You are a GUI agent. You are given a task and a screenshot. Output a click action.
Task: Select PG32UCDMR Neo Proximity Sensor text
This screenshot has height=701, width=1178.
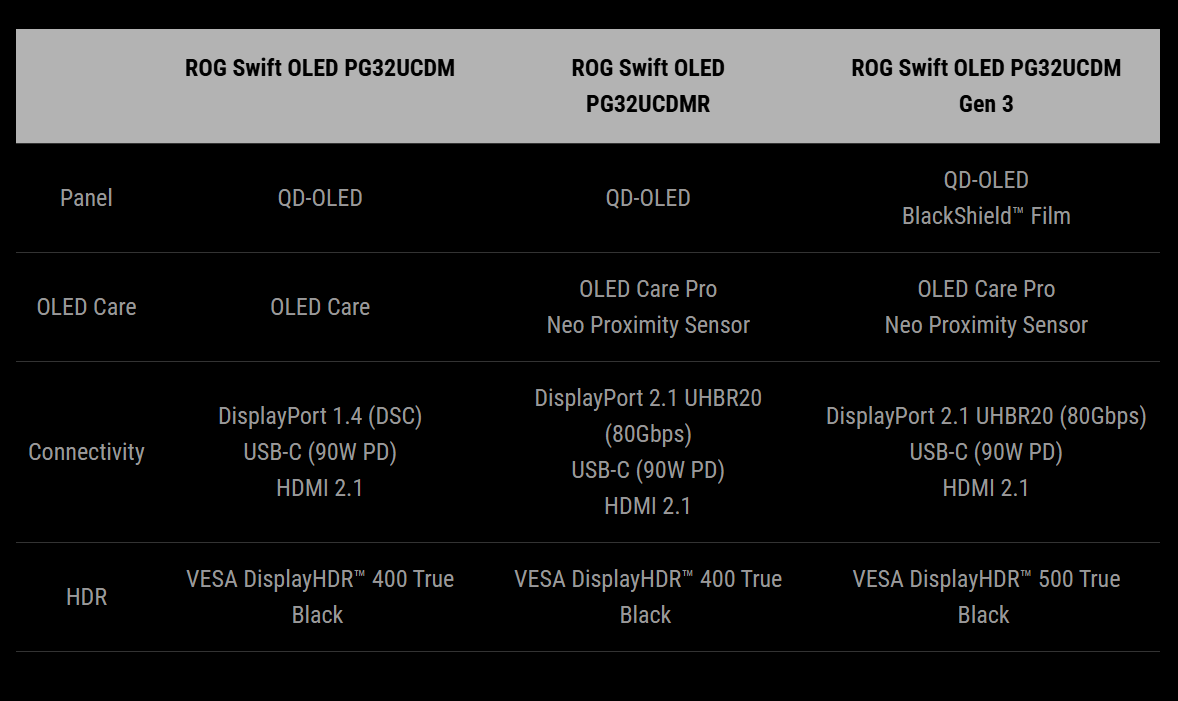[x=648, y=325]
